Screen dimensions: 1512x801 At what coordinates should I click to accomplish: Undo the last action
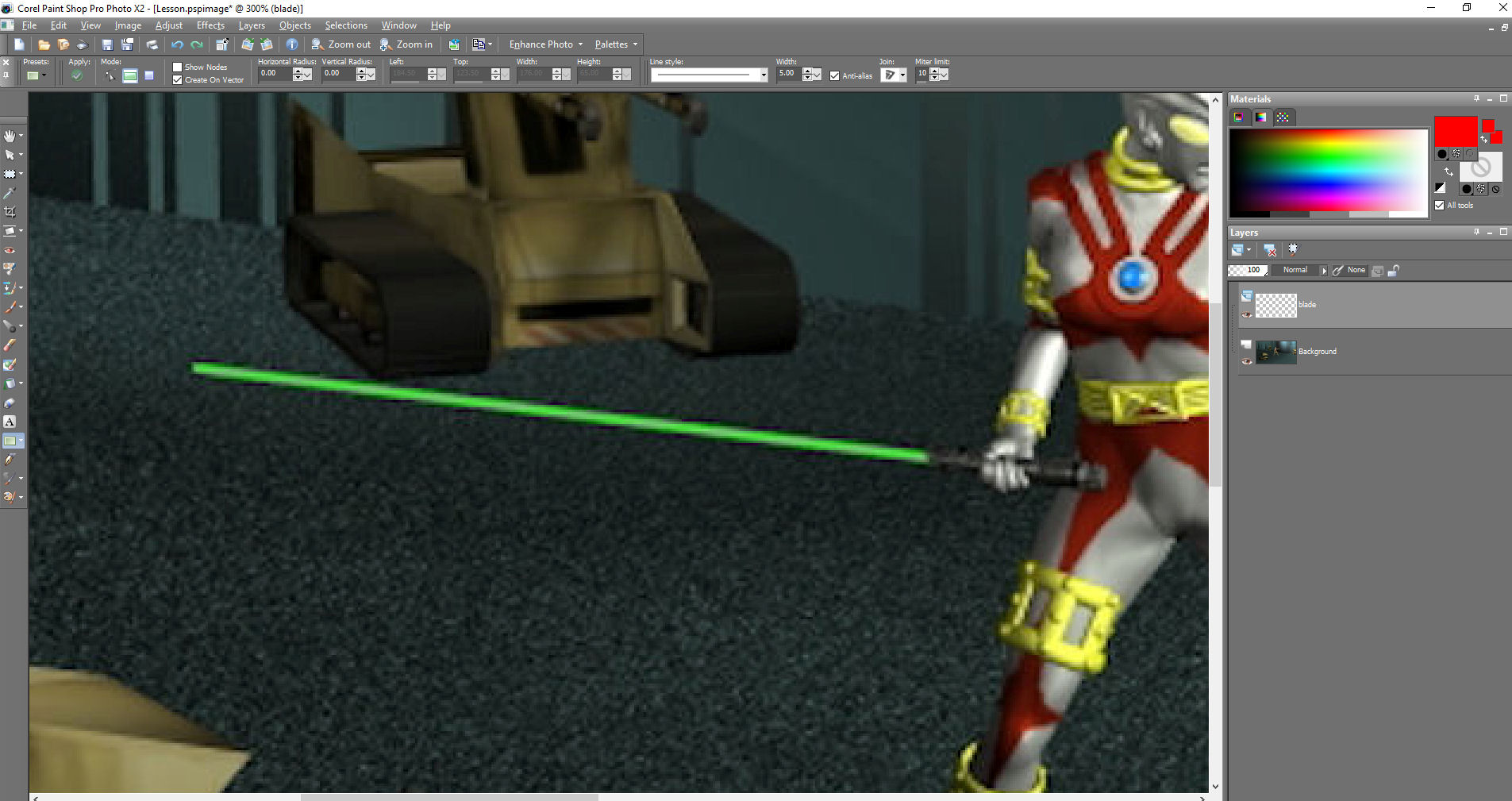pyautogui.click(x=177, y=44)
